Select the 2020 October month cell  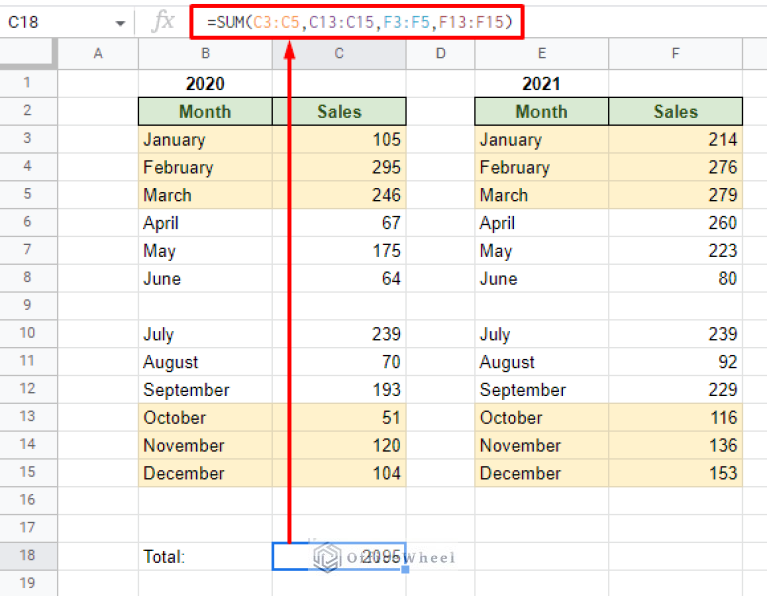click(x=205, y=418)
